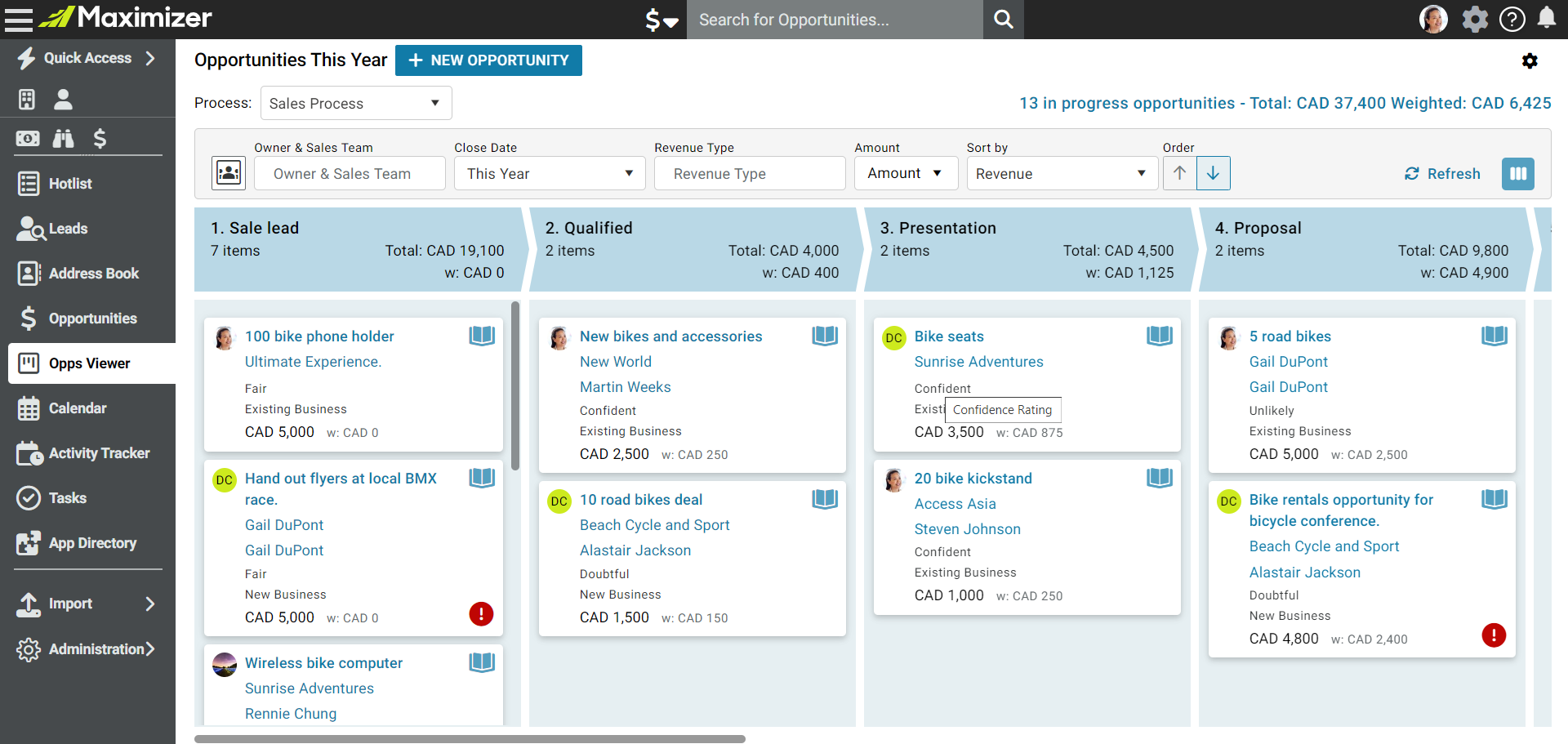Viewport: 1568px width, 744px height.
Task: Expand the Import submenu
Action: point(87,604)
